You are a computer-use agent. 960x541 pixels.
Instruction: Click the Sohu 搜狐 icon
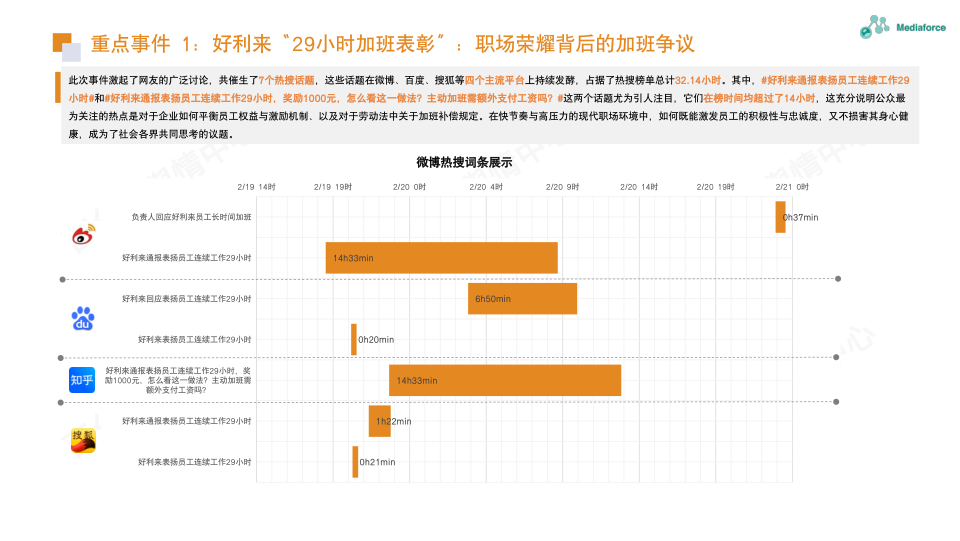click(83, 441)
